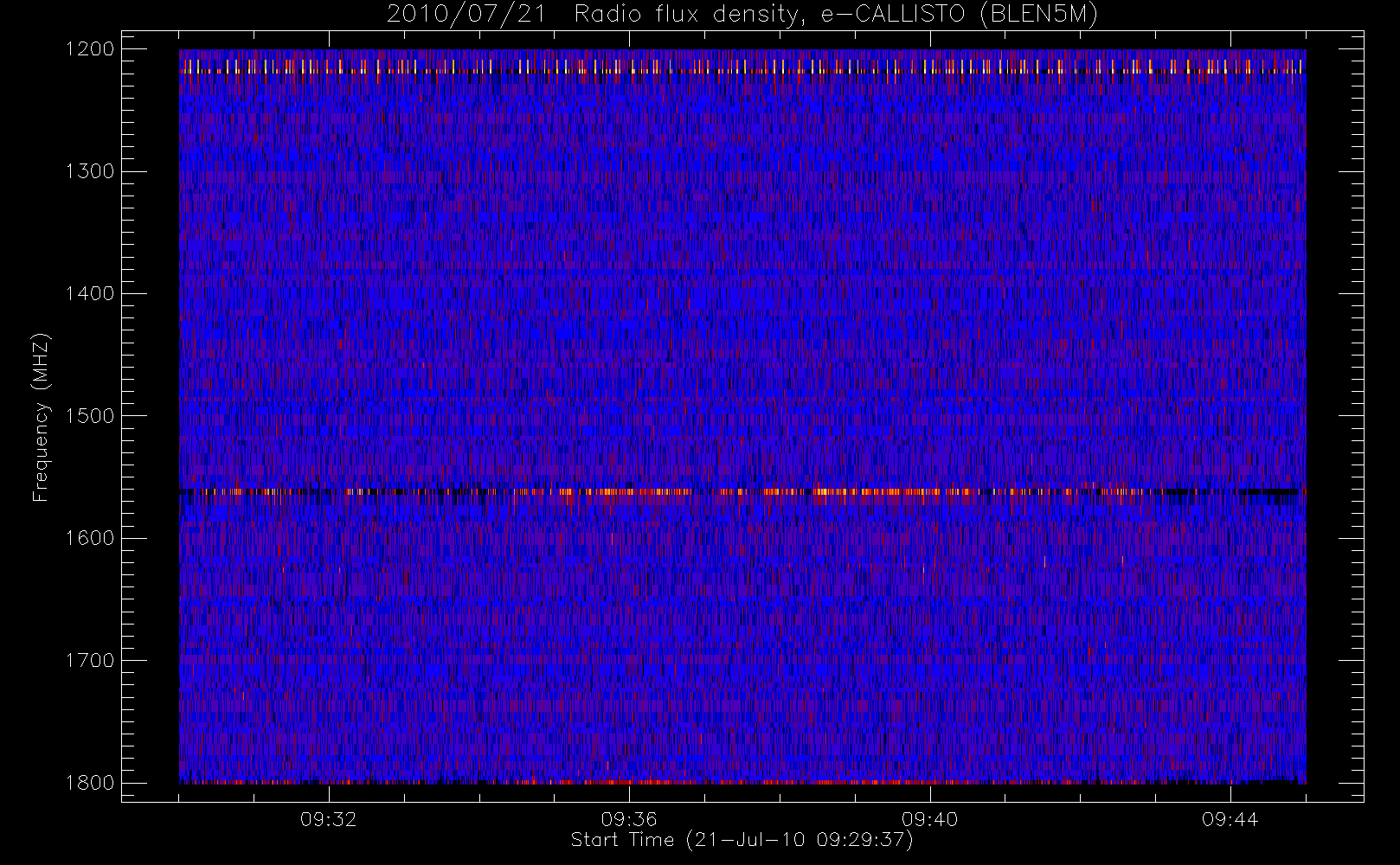Viewport: 1400px width, 865px height.
Task: Click the 1200 frequency tick label
Action: pos(90,49)
